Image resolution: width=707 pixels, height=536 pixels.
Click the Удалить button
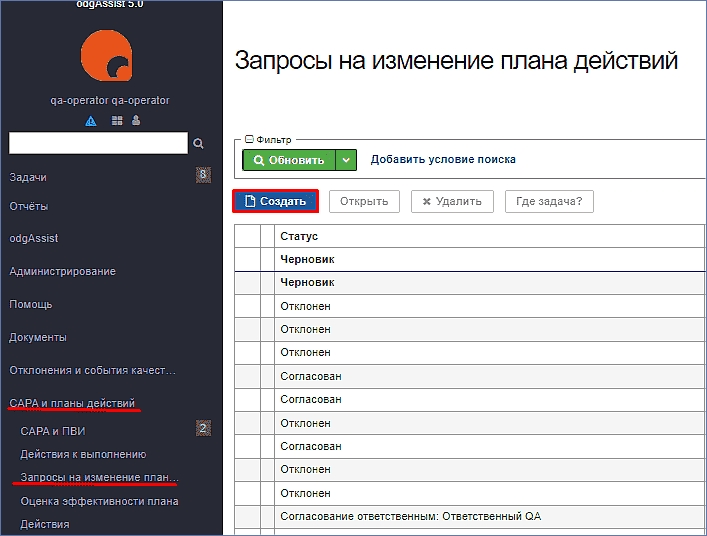[452, 201]
